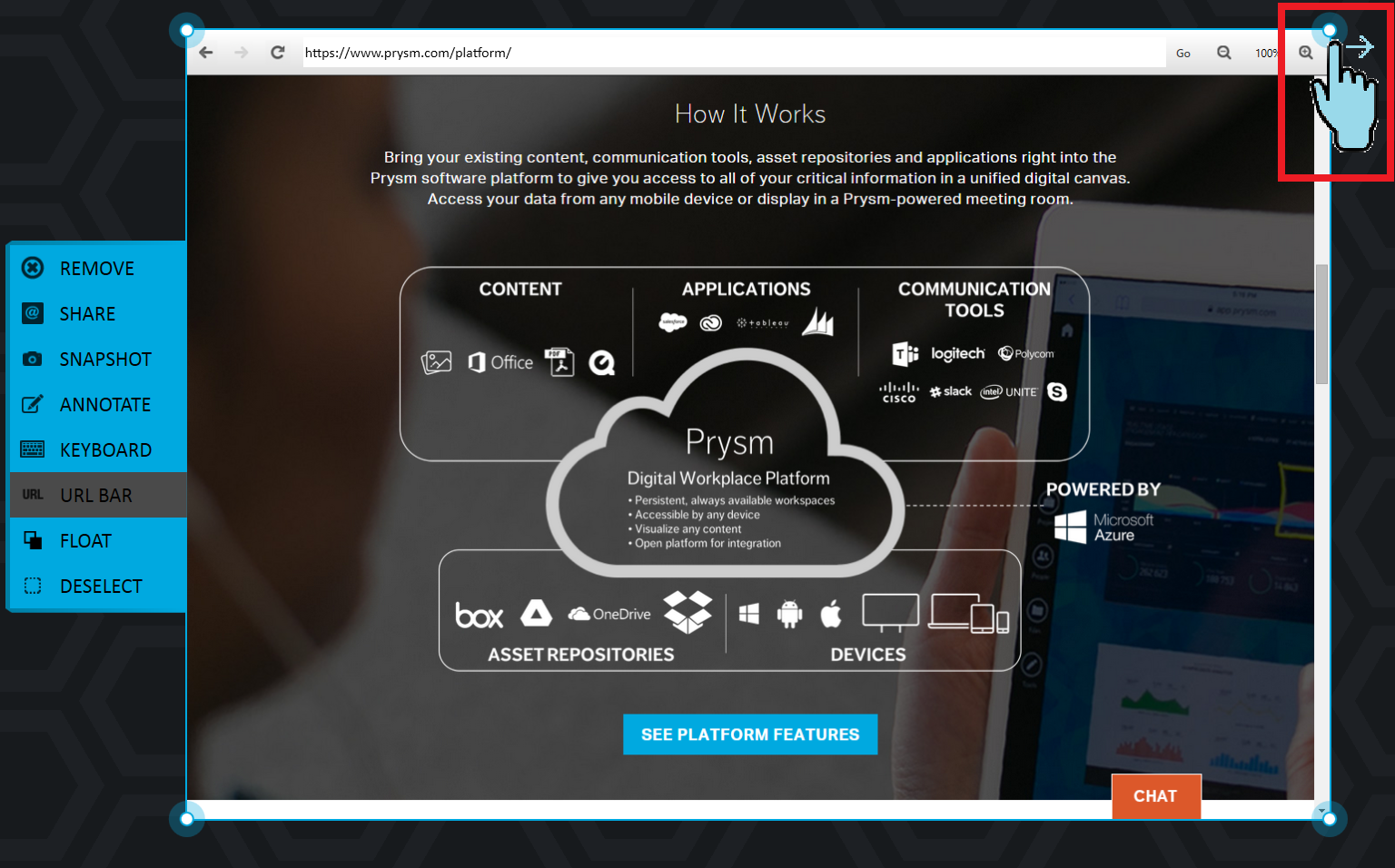The width and height of the screenshot is (1395, 868).
Task: Click the Dropbox logo icon
Action: click(688, 611)
